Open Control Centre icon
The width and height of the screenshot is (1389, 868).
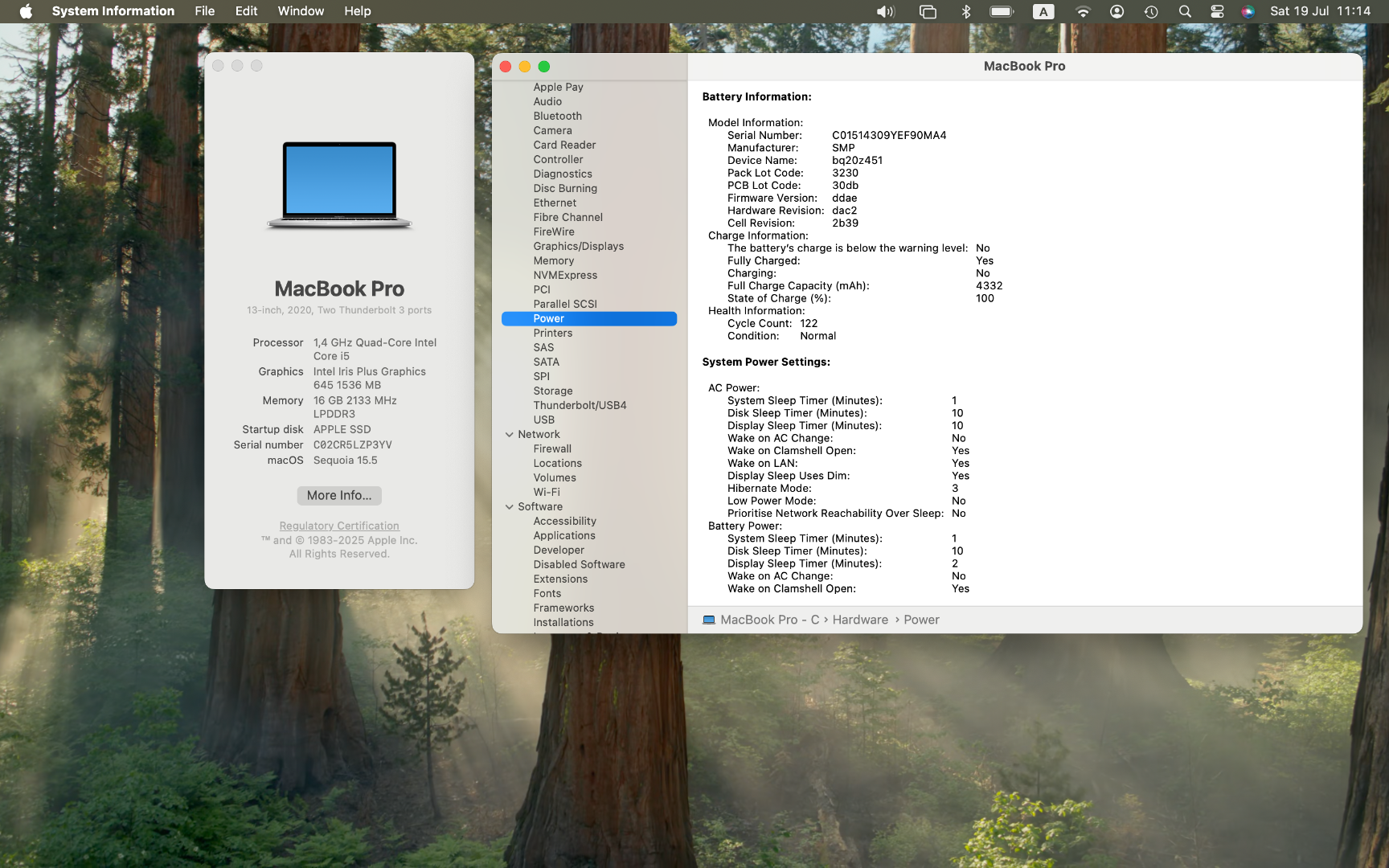(1217, 11)
